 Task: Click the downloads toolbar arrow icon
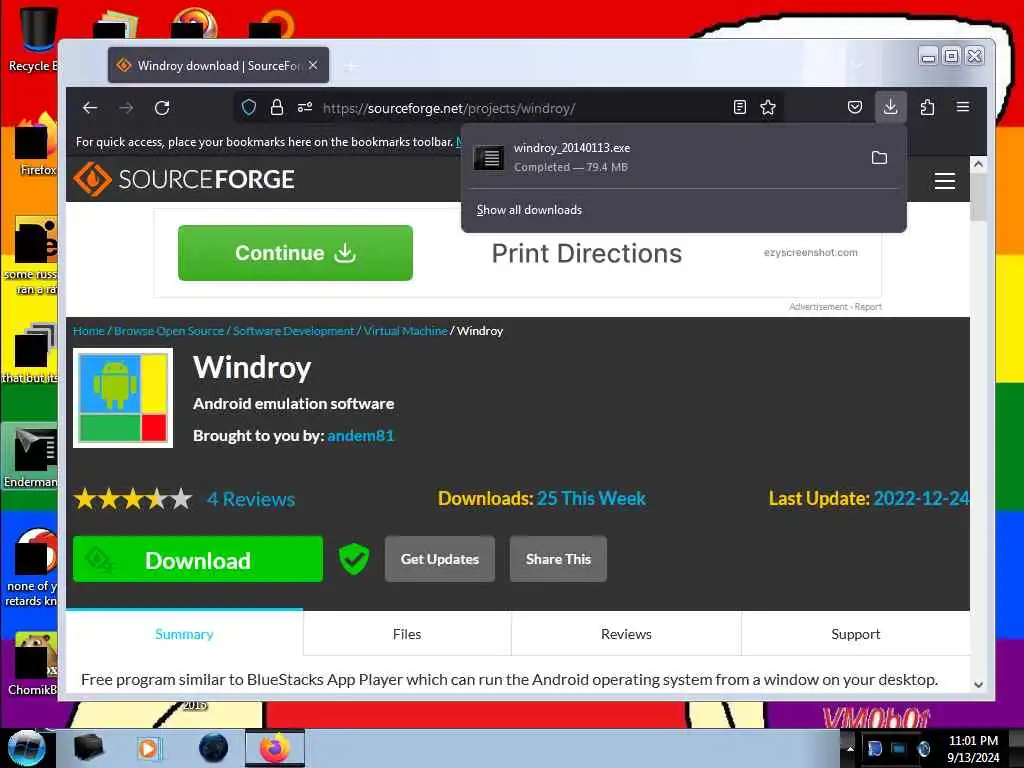890,107
